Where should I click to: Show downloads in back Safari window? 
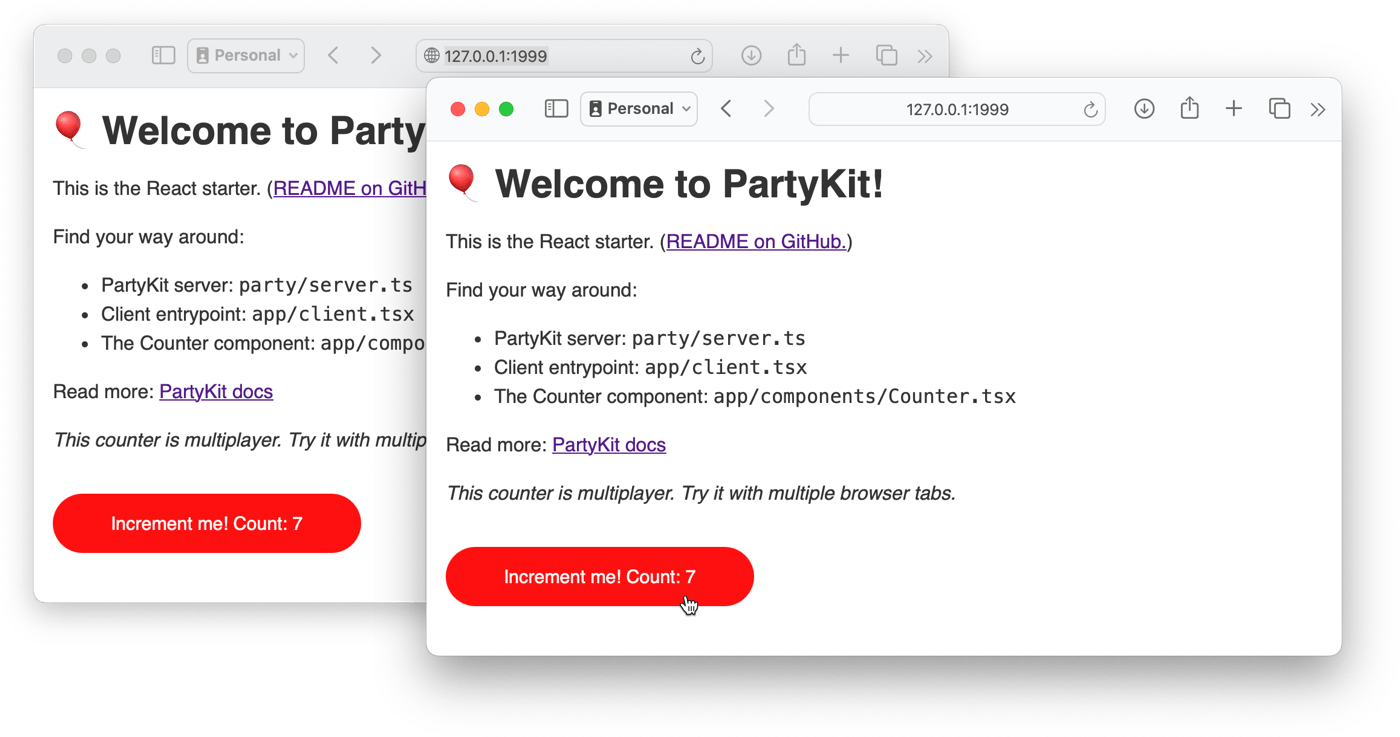pyautogui.click(x=751, y=56)
